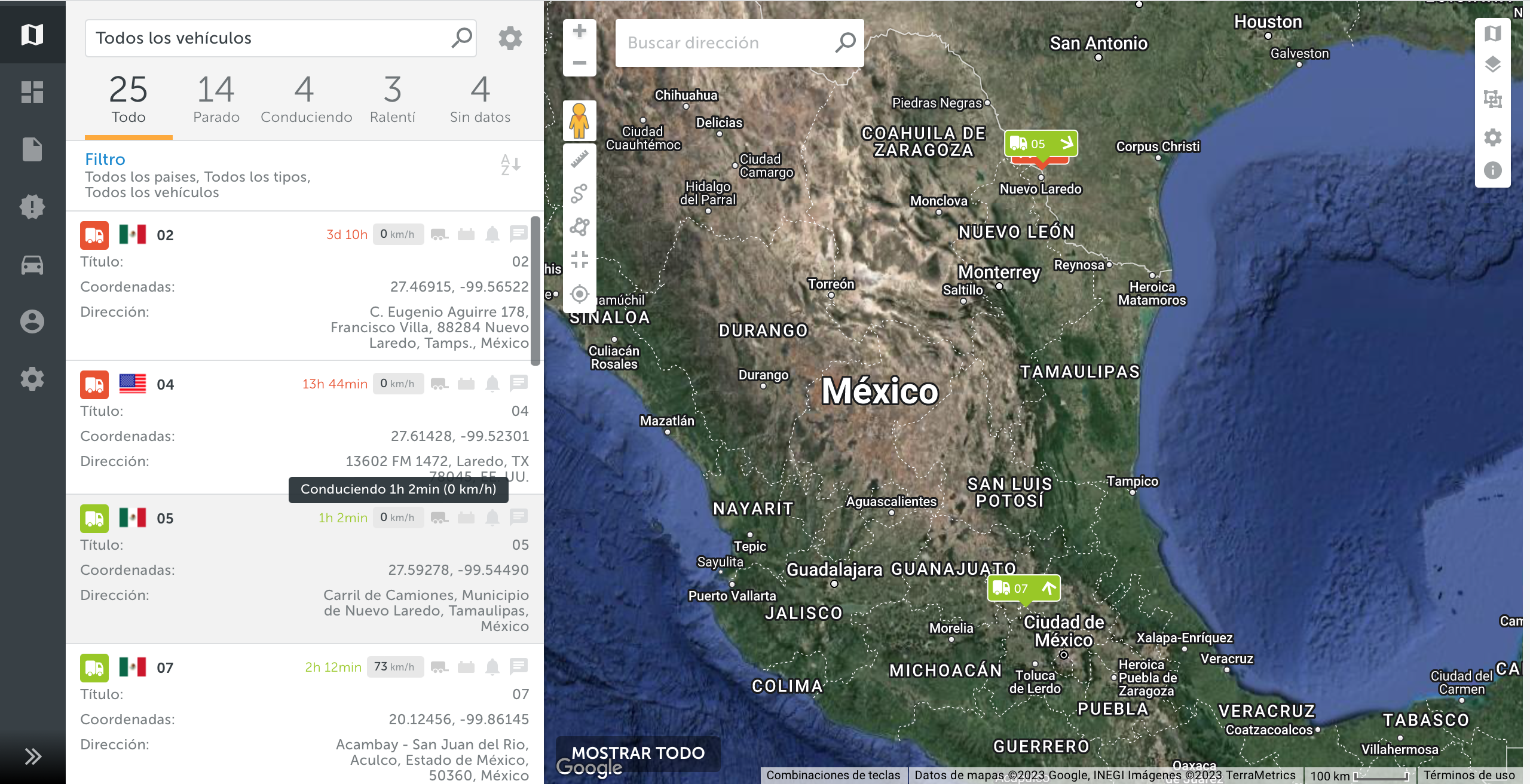Viewport: 1530px width, 784px height.
Task: Open settings gear in left sidebar
Action: (32, 379)
